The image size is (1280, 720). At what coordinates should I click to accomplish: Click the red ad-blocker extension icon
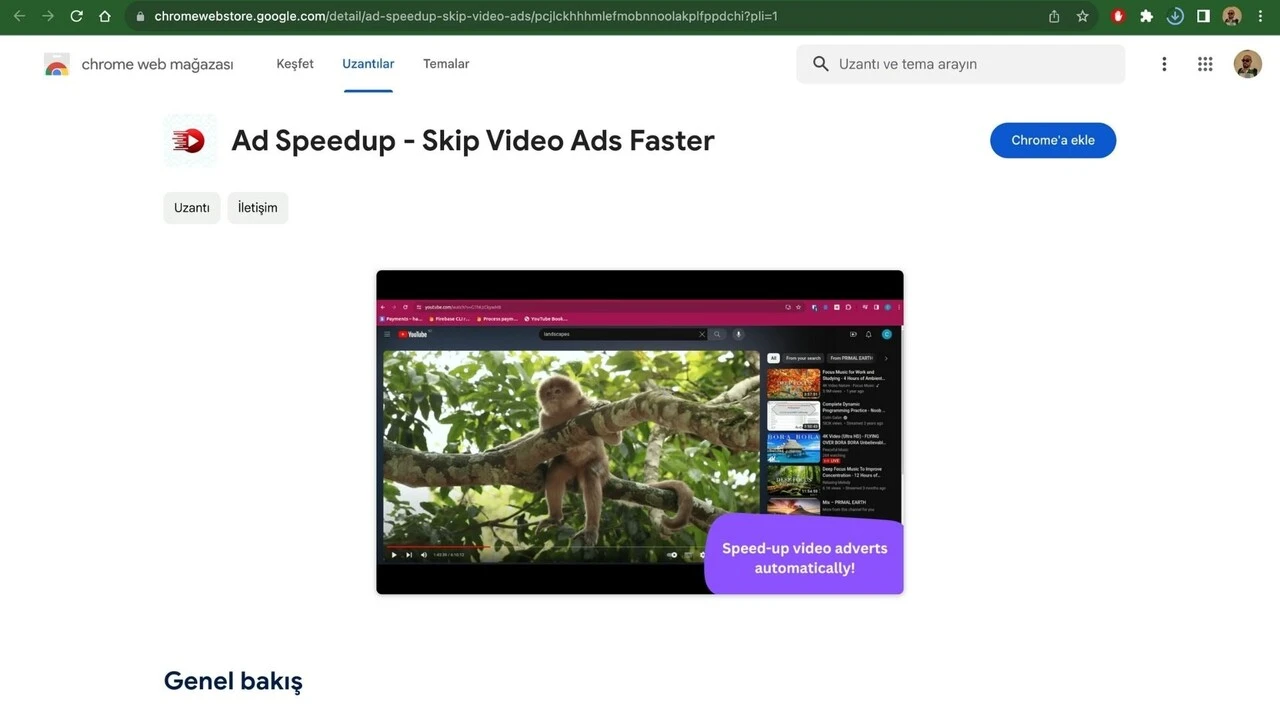tap(1117, 16)
